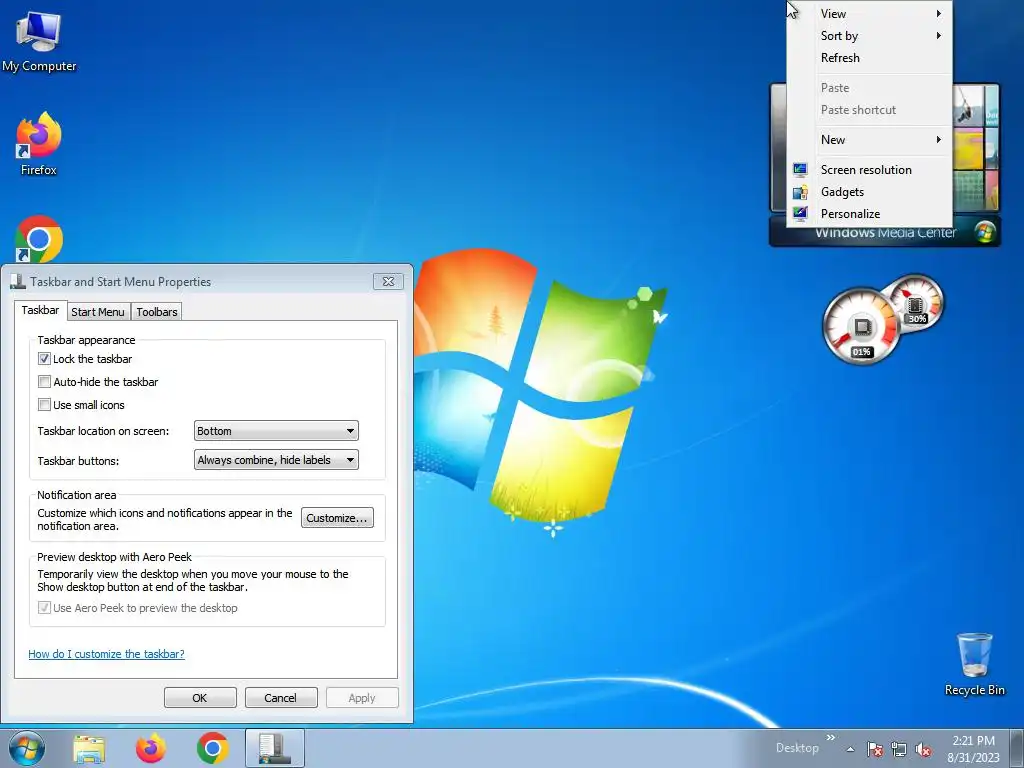
Task: Close the Taskbar Properties dialog
Action: (x=388, y=281)
